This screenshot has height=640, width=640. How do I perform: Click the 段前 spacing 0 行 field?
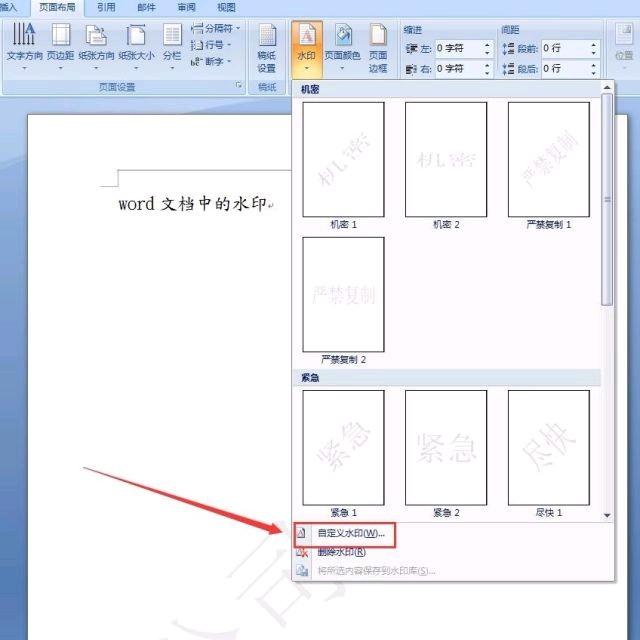click(x=565, y=49)
